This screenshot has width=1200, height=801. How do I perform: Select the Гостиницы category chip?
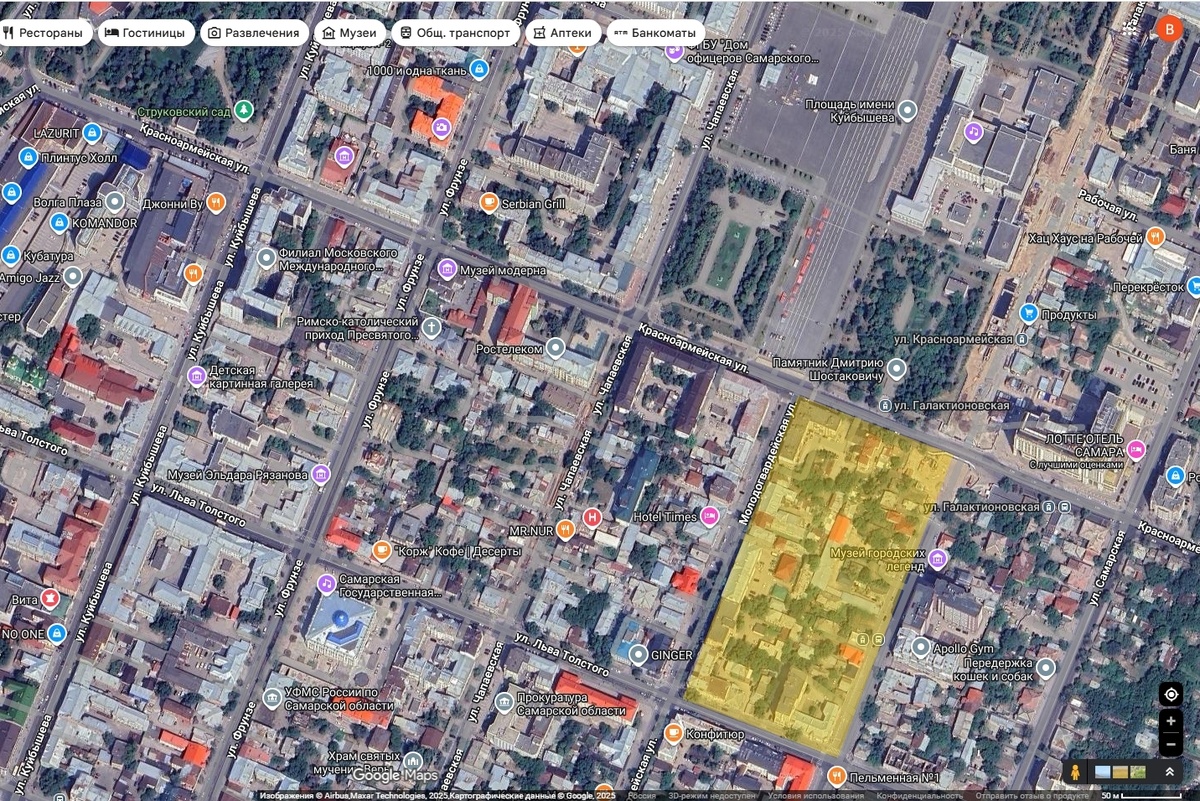[x=147, y=32]
